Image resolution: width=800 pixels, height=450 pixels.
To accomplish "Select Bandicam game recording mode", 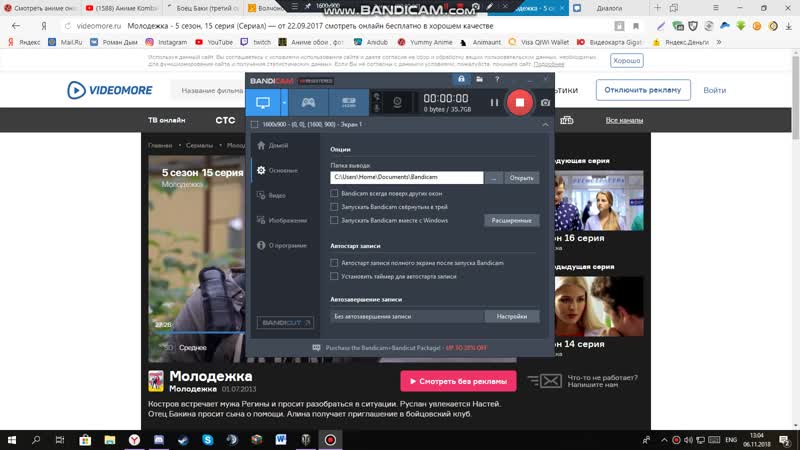I will coord(308,103).
